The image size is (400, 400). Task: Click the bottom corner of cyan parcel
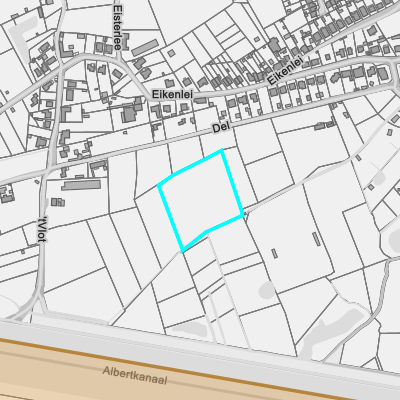pos(182,251)
